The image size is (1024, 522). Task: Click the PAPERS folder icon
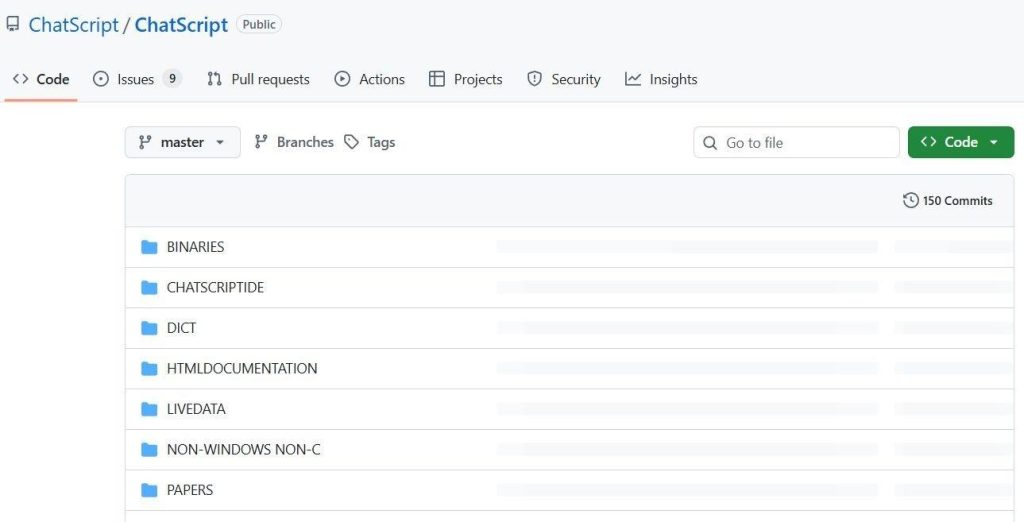click(x=150, y=490)
